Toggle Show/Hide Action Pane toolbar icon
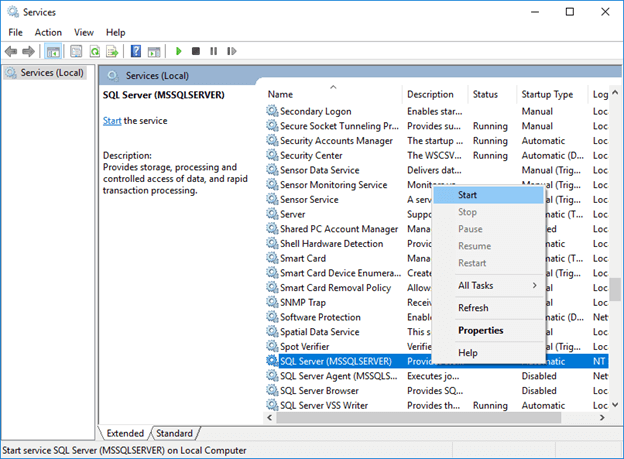Viewport: 624px width, 459px height. click(x=154, y=51)
